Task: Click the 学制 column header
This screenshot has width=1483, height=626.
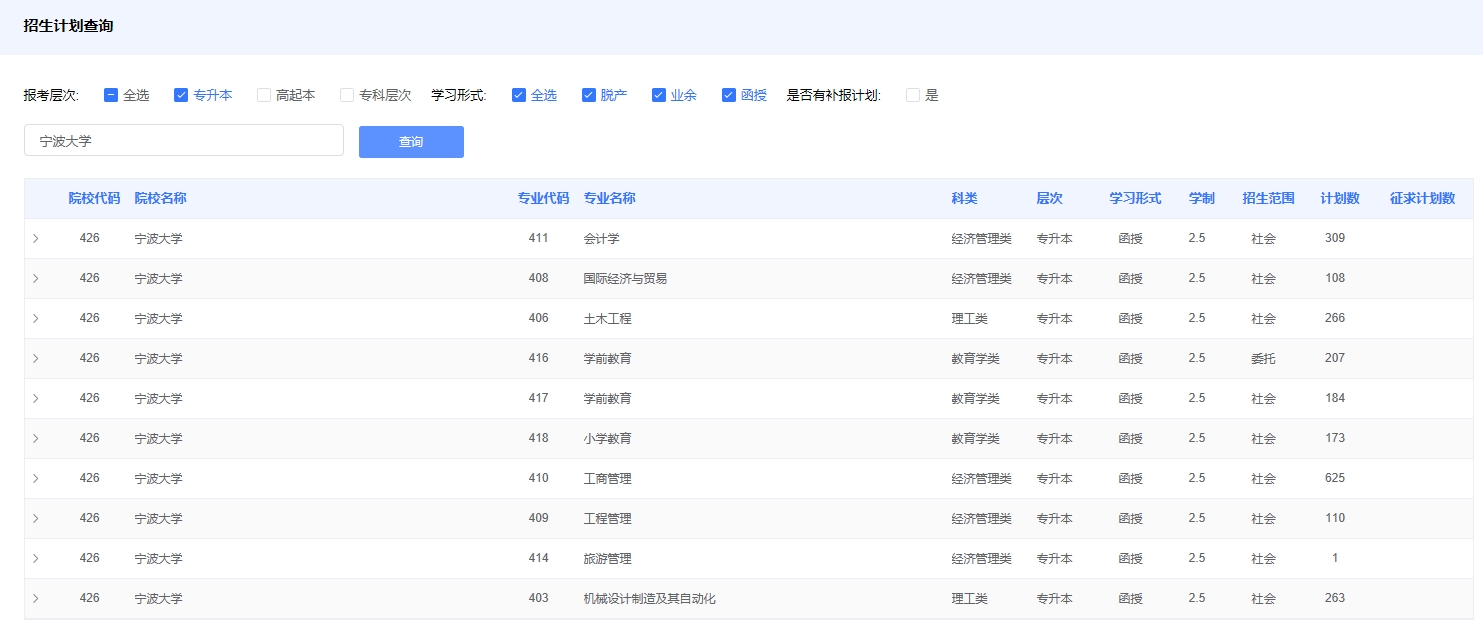Action: point(1202,198)
